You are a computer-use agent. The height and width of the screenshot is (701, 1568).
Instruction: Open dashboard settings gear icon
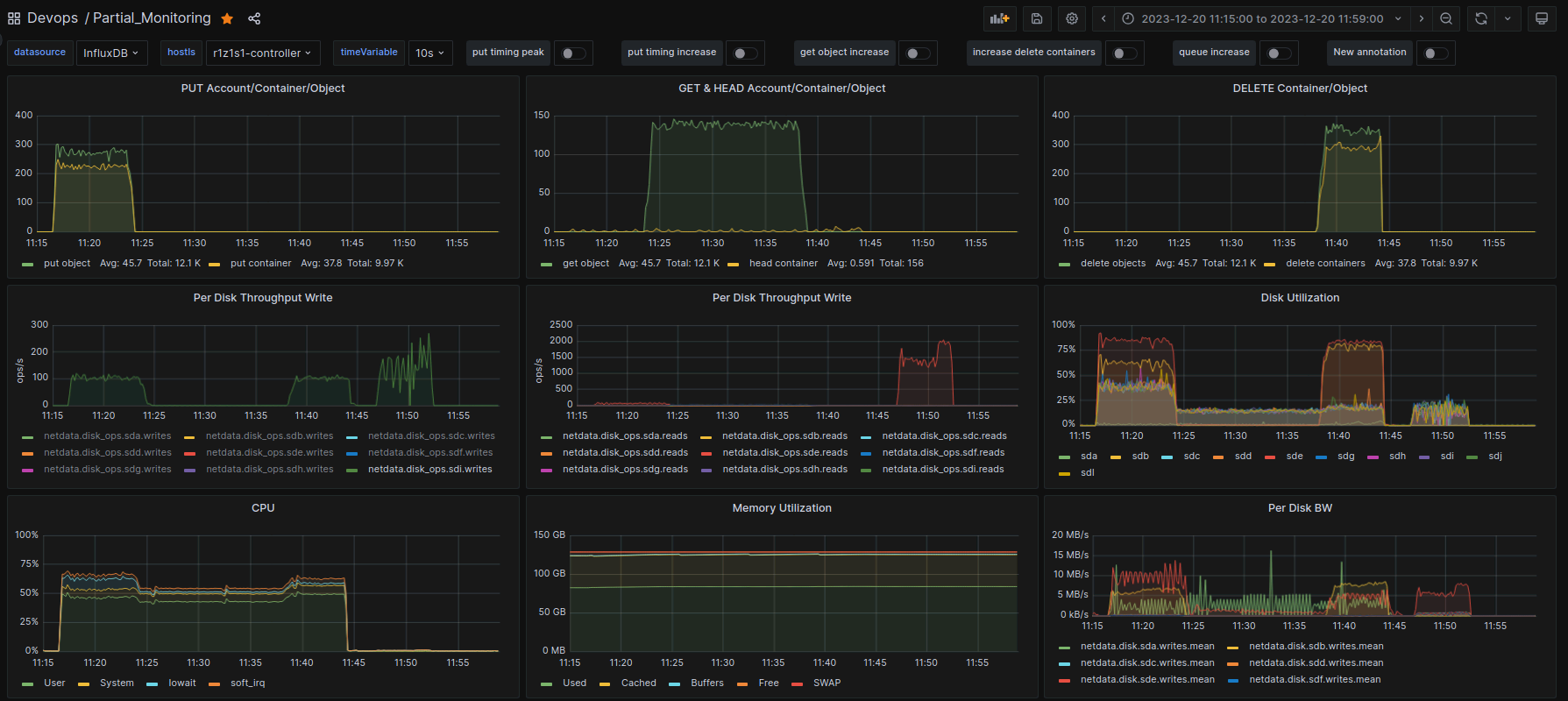1072,18
